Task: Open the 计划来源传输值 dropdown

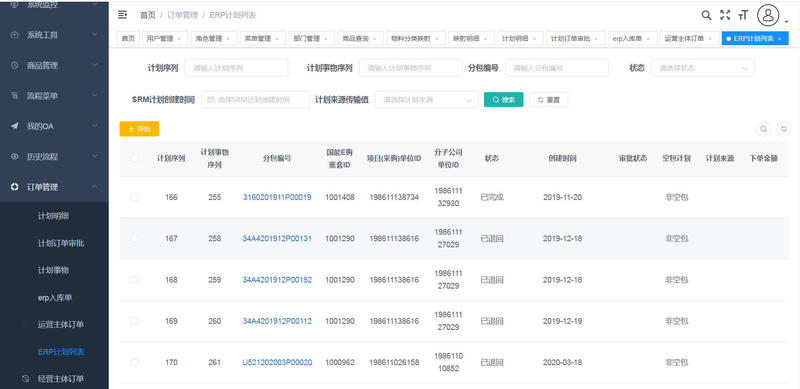Action: 427,100
